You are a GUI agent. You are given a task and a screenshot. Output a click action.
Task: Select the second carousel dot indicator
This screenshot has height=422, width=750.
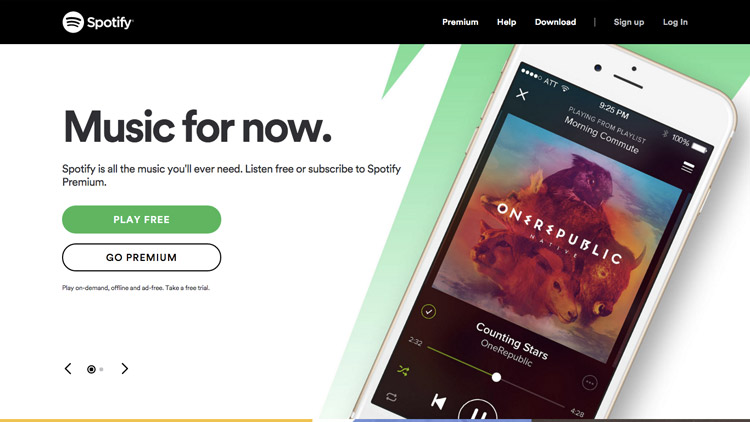coord(101,369)
